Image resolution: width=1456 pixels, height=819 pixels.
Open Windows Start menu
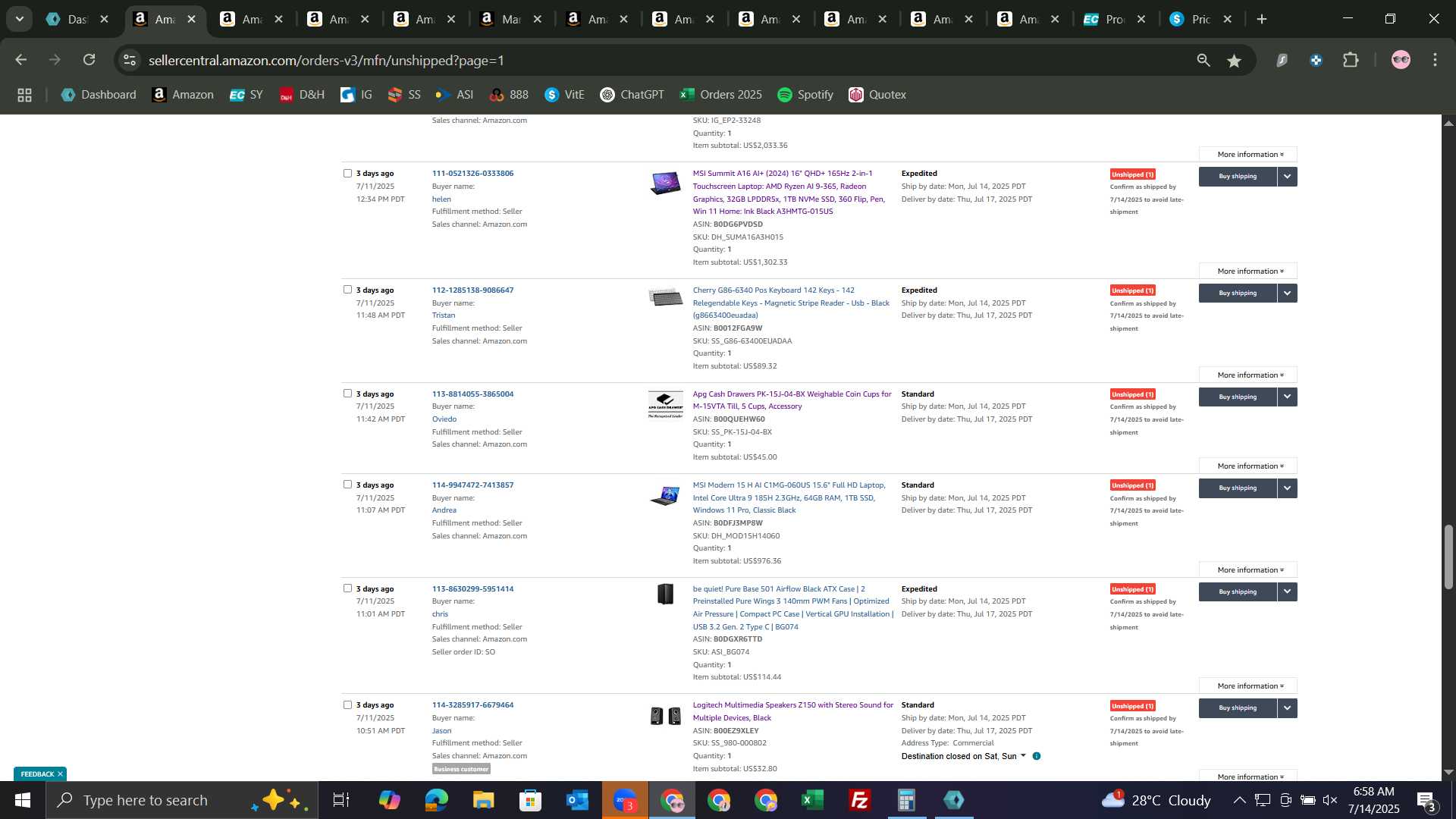(x=22, y=800)
